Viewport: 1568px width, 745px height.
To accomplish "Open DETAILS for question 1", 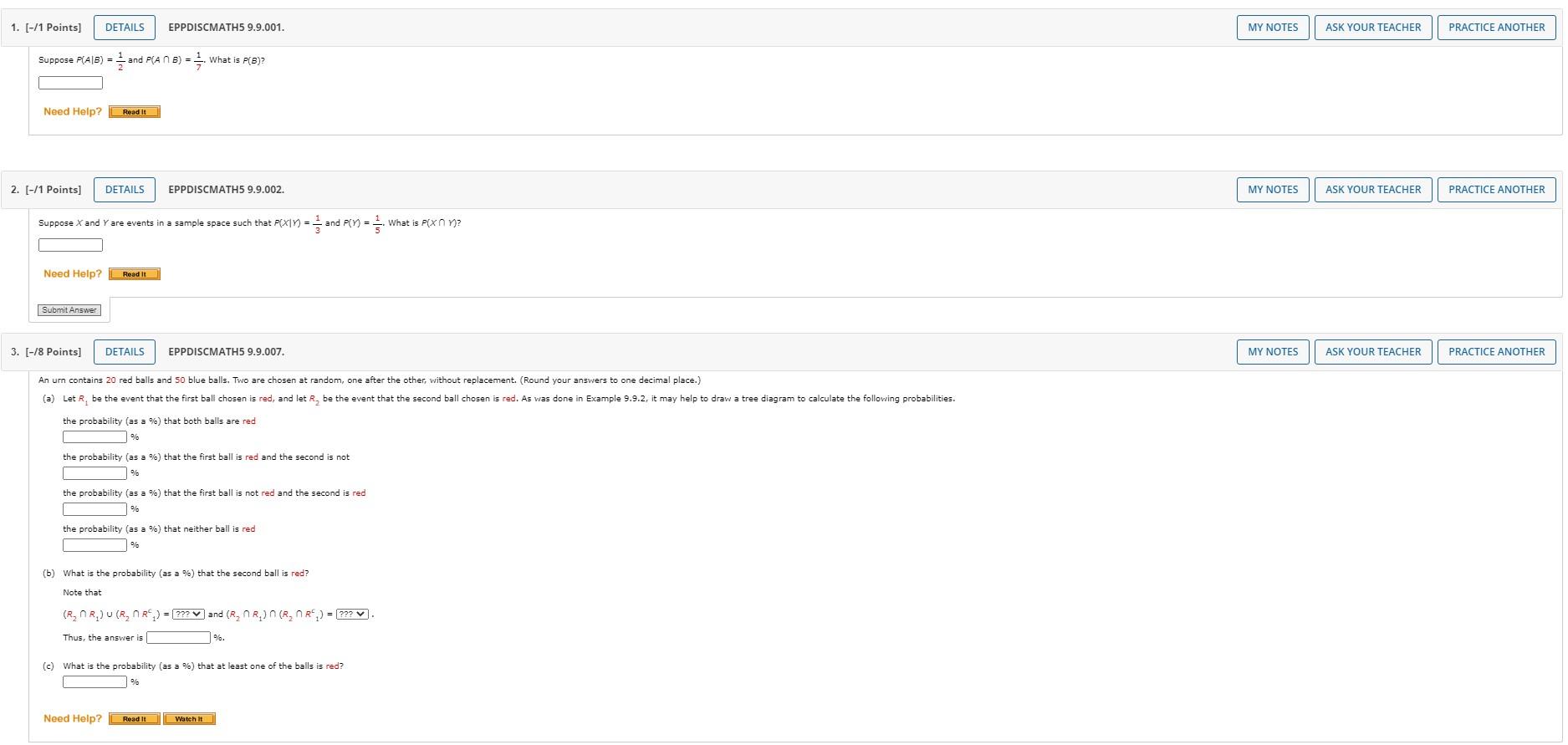I will tap(125, 28).
